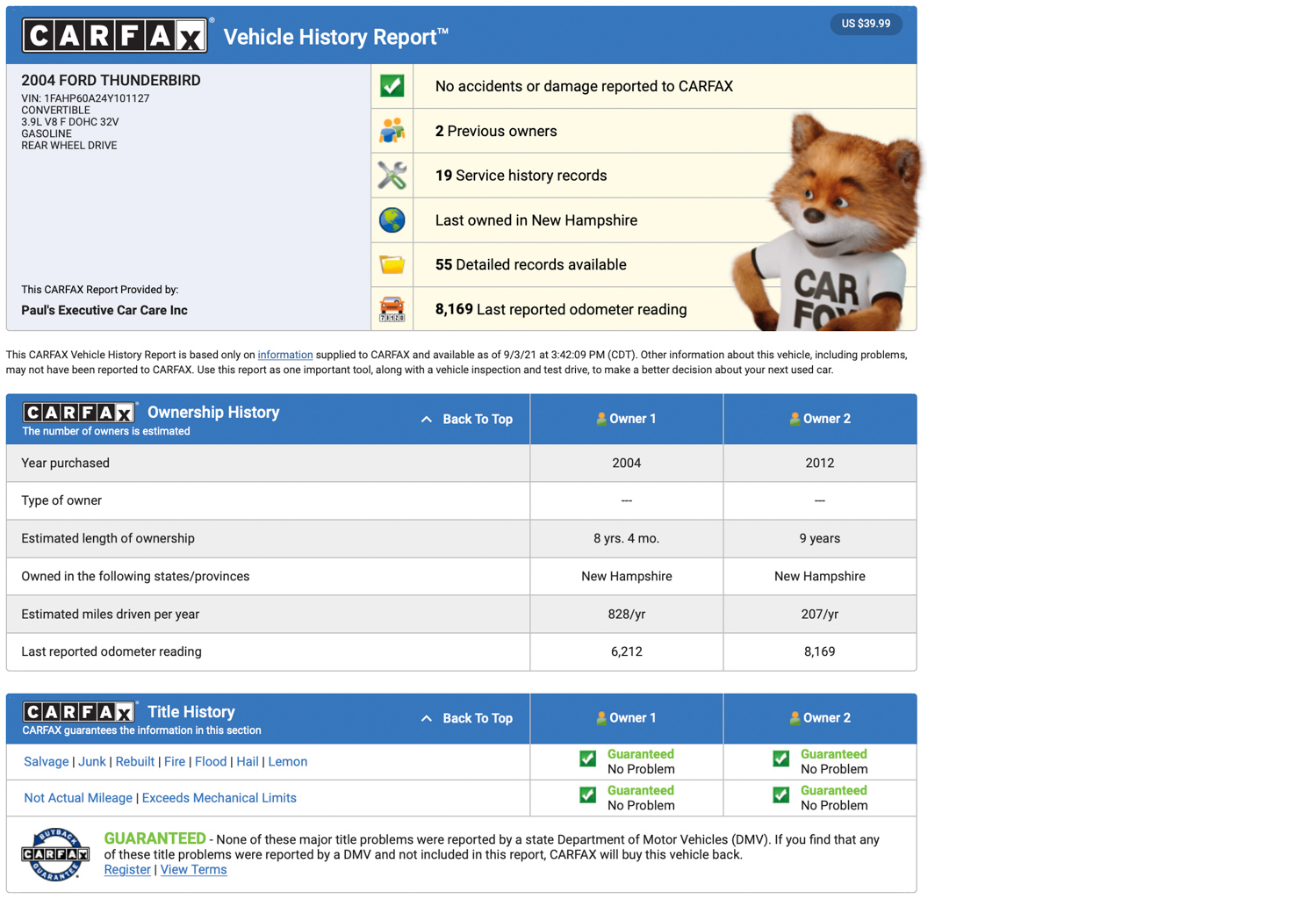Go Back To Top from Ownership History
This screenshot has height=899, width=1316.
pyautogui.click(x=478, y=420)
